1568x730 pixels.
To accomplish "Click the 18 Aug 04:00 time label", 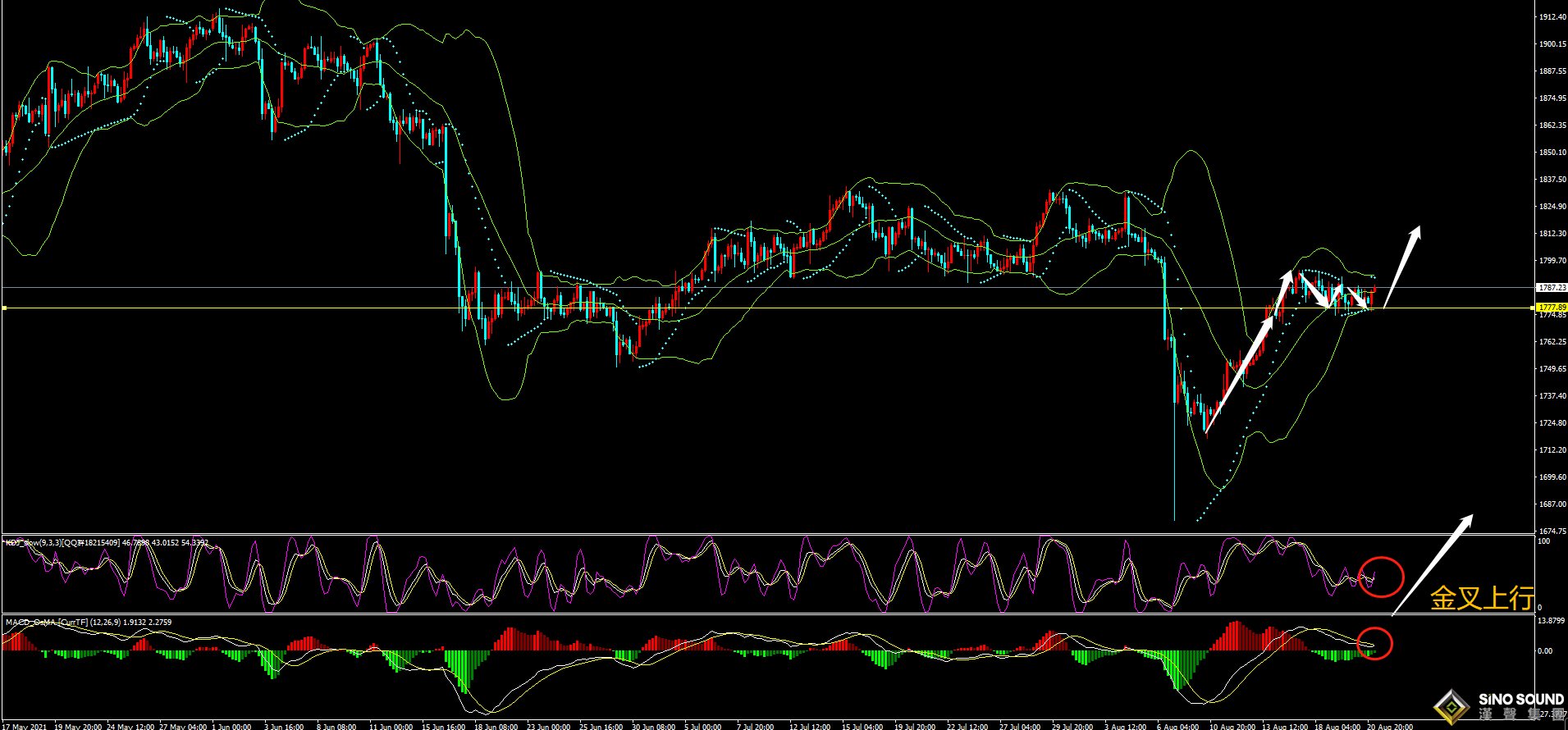I will [x=1337, y=726].
